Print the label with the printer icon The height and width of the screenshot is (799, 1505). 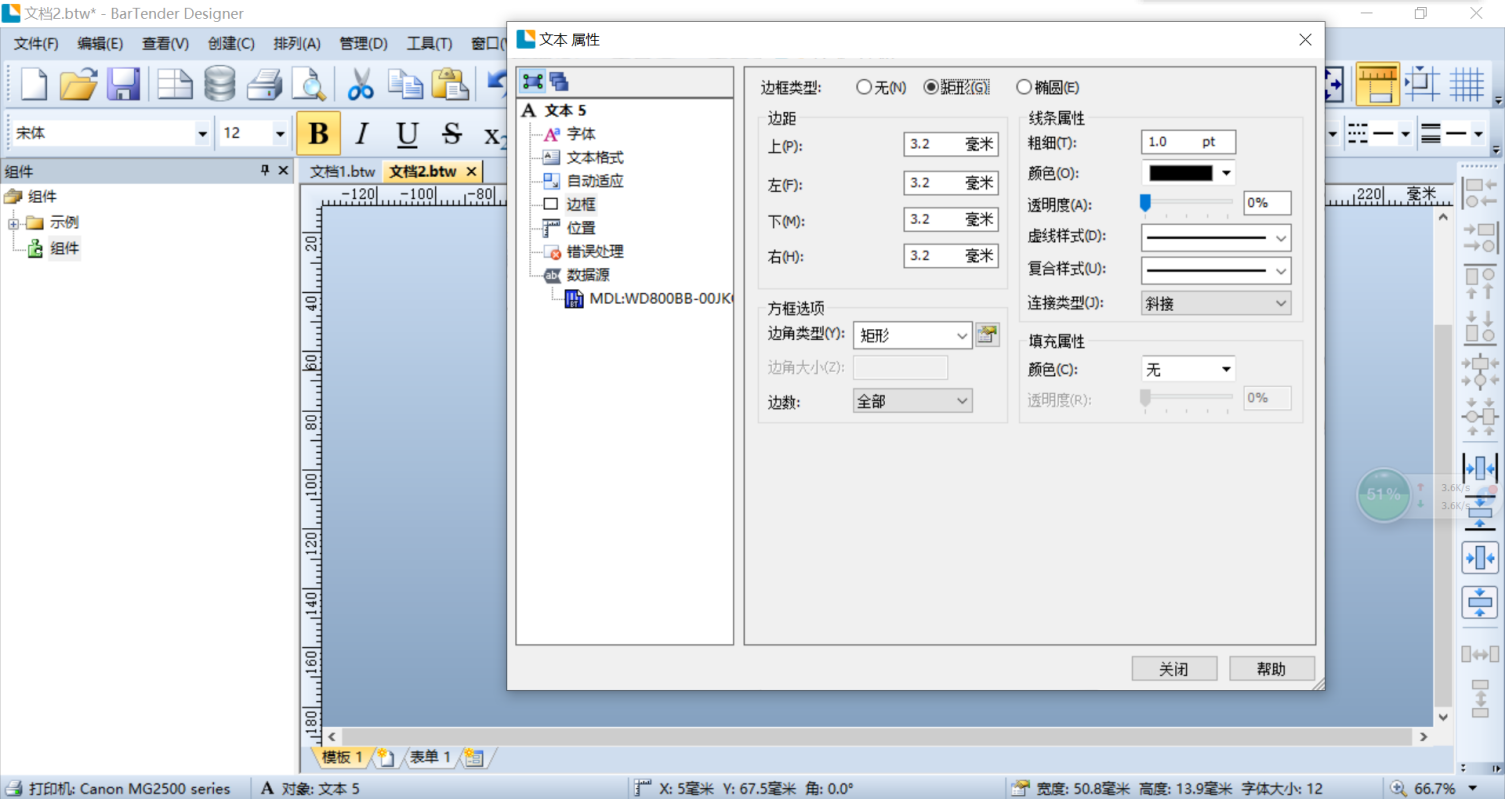click(265, 84)
